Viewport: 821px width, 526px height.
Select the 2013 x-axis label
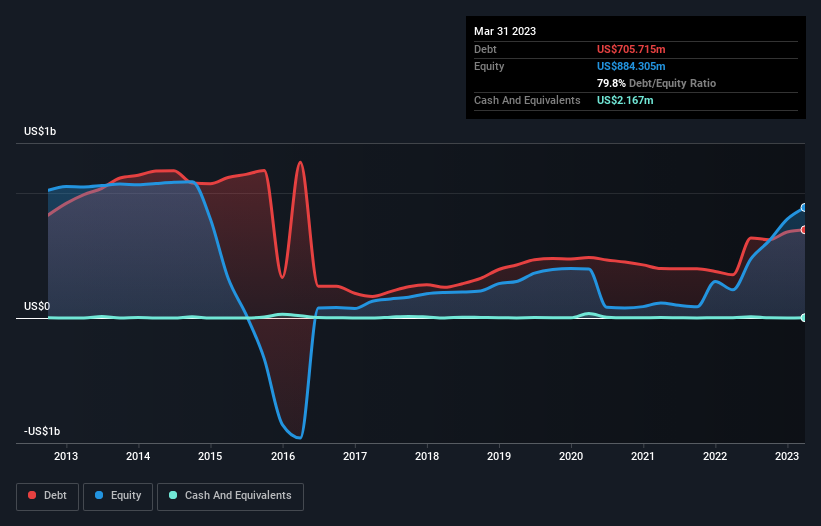point(66,456)
